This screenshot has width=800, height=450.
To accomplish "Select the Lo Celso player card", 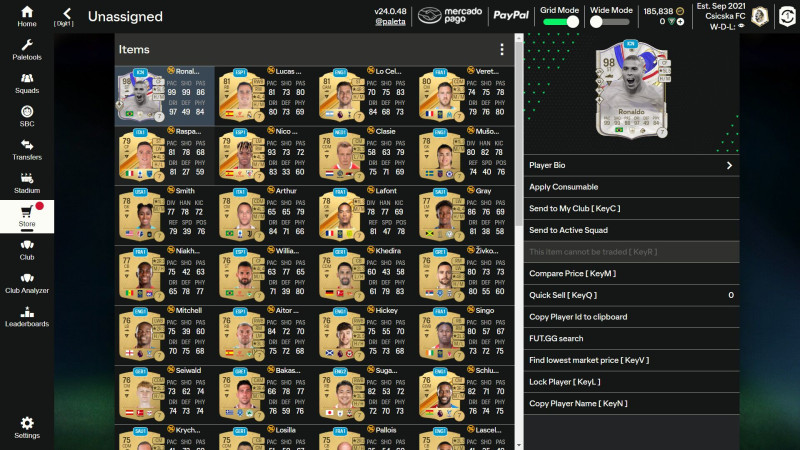I will pyautogui.click(x=364, y=95).
